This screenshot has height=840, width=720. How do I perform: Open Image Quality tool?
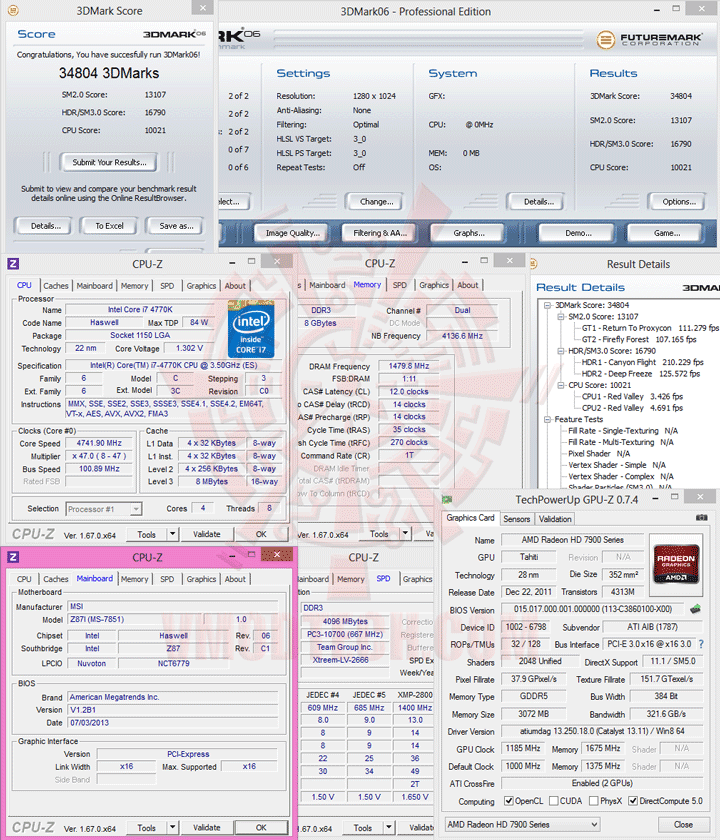pos(292,233)
